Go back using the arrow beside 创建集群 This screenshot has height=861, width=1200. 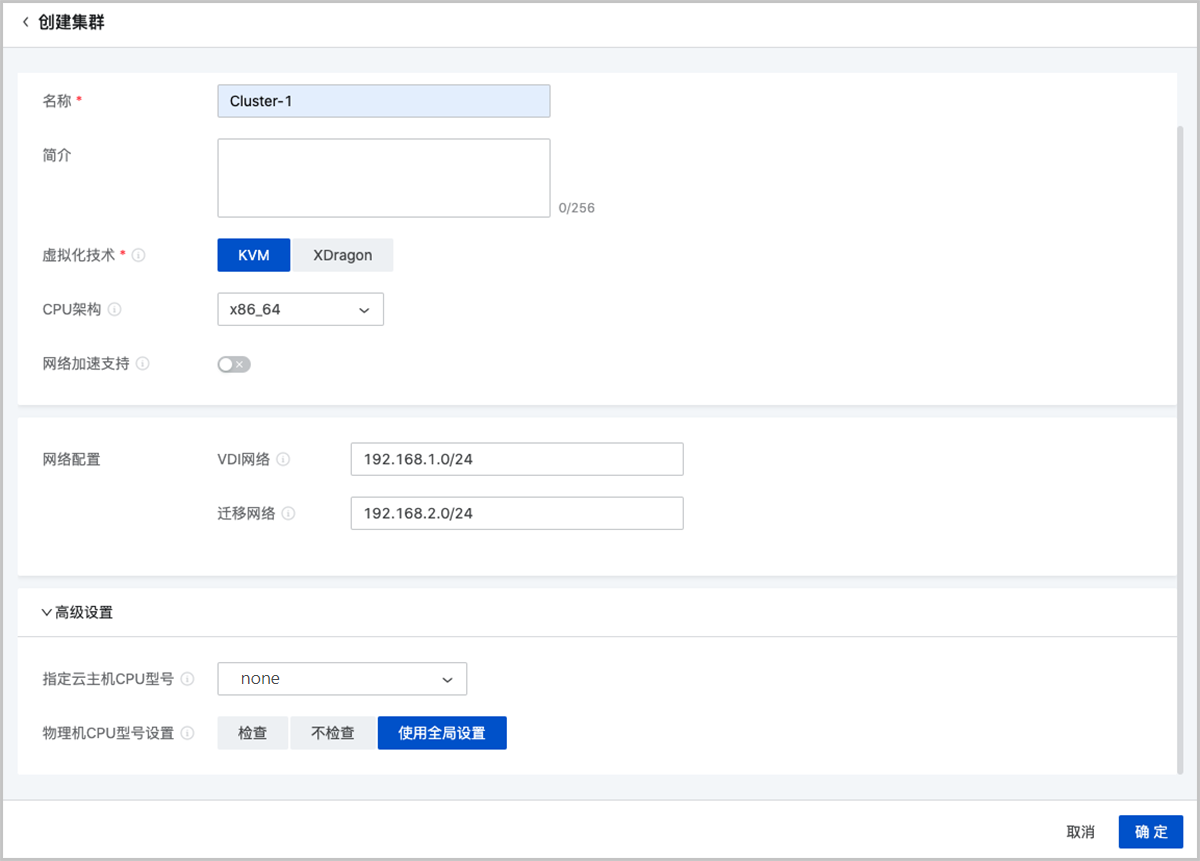[26, 23]
